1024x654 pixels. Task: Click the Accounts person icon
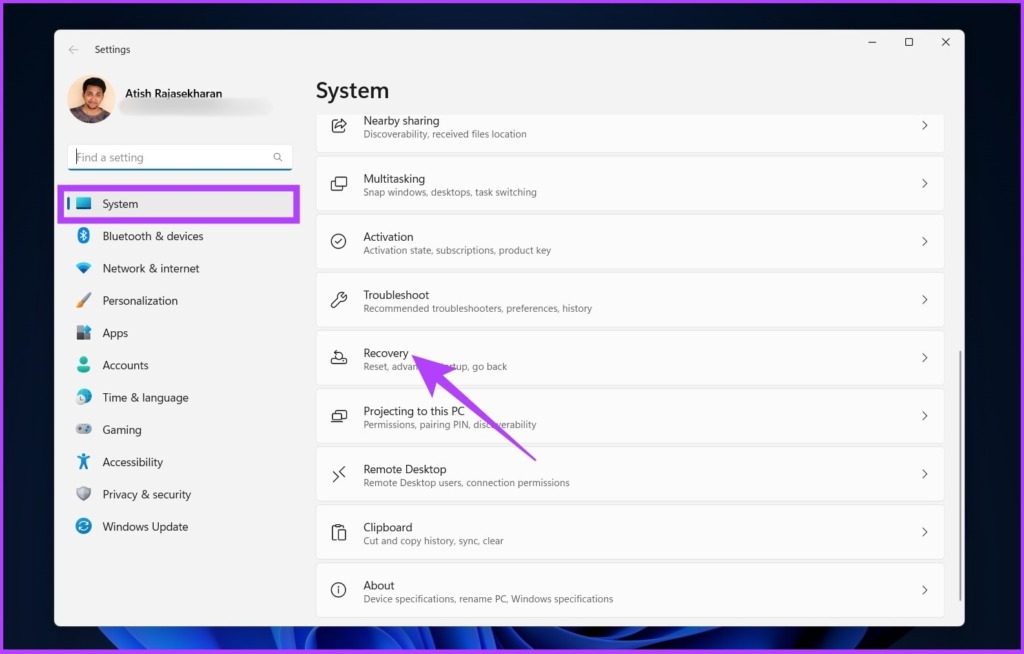(84, 365)
